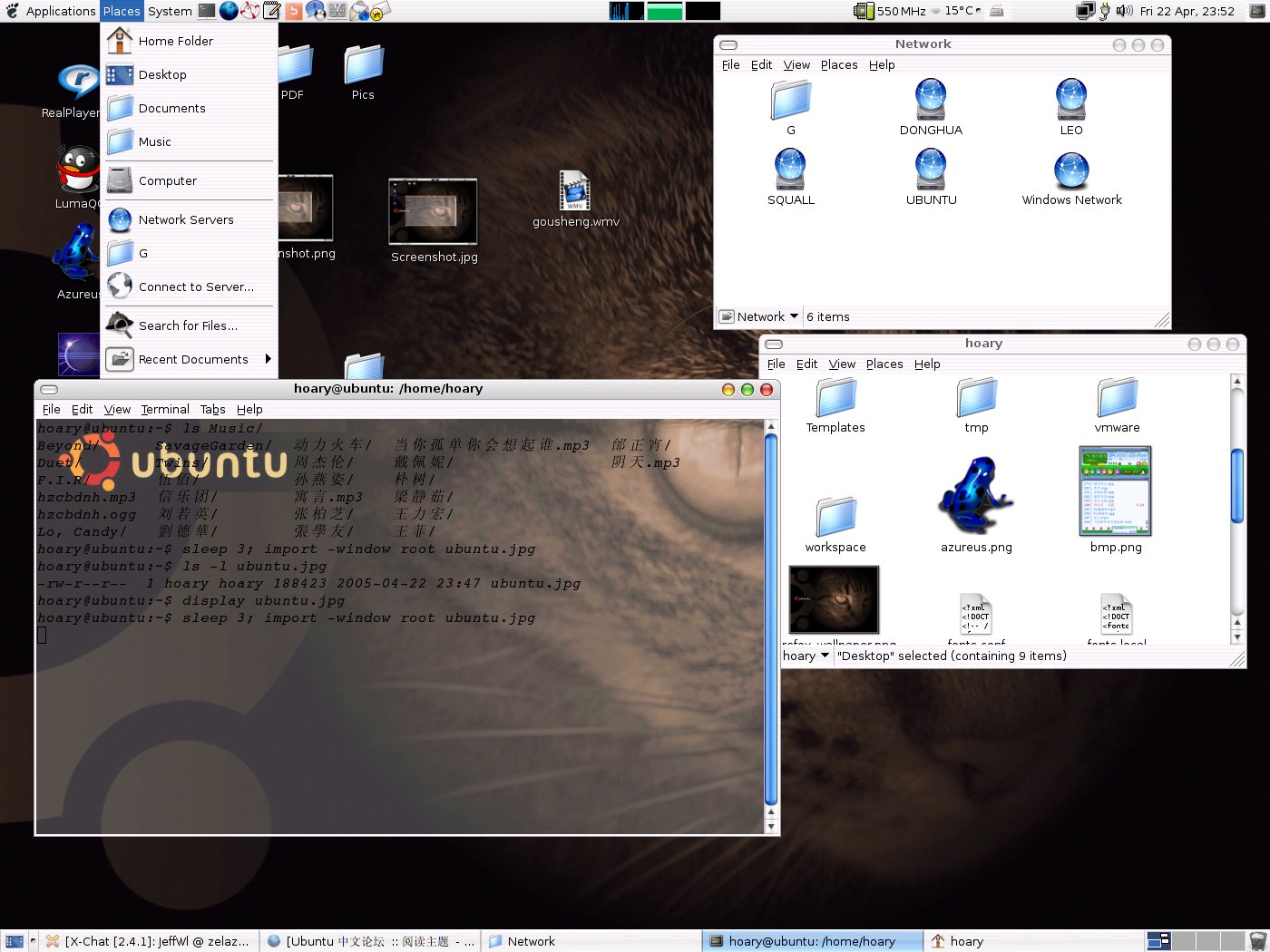Click the lifebuoy help launcher in panel
The image size is (1270, 952).
coord(250,11)
